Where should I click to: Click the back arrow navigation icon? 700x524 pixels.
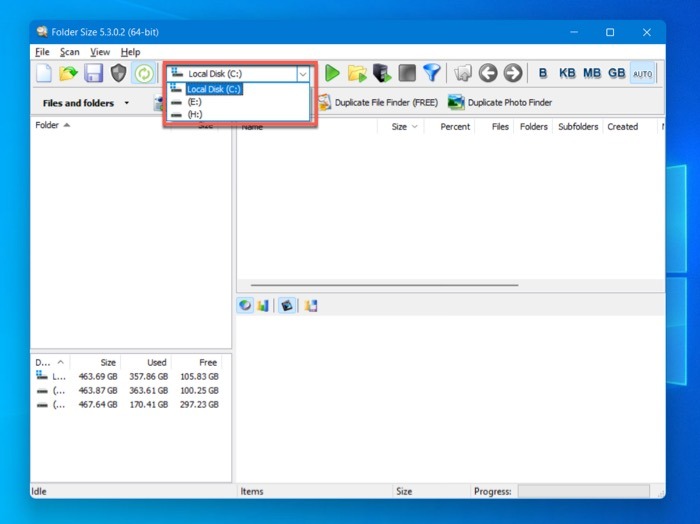(x=487, y=73)
